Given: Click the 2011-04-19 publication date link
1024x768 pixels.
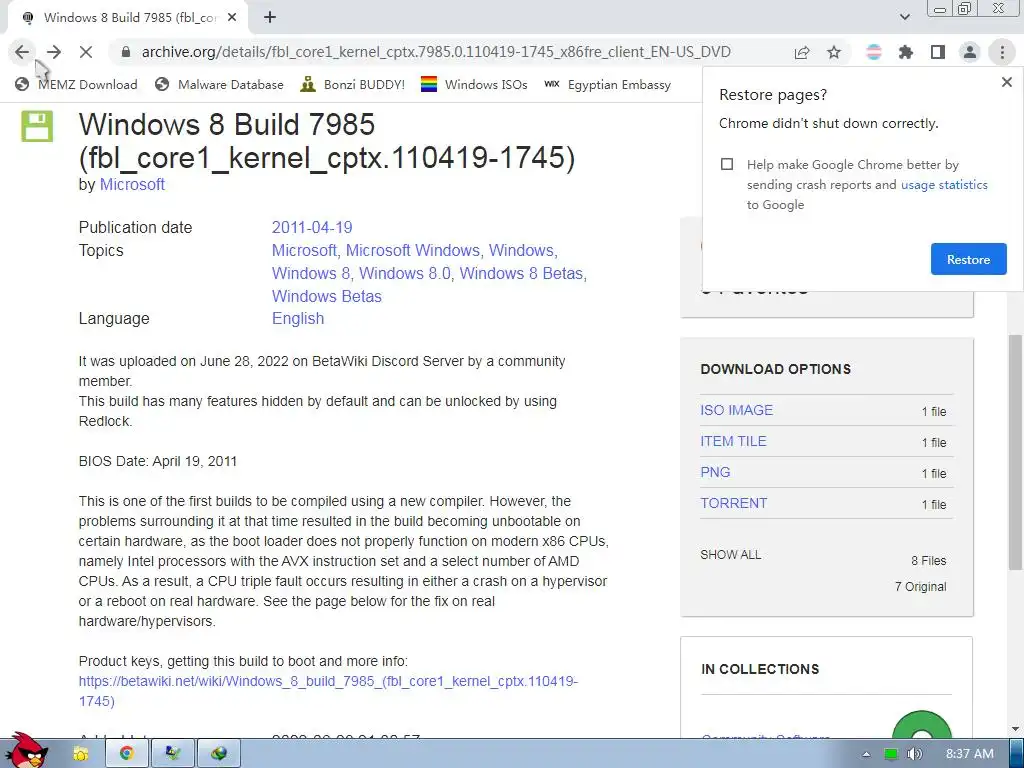Looking at the screenshot, I should tap(312, 227).
